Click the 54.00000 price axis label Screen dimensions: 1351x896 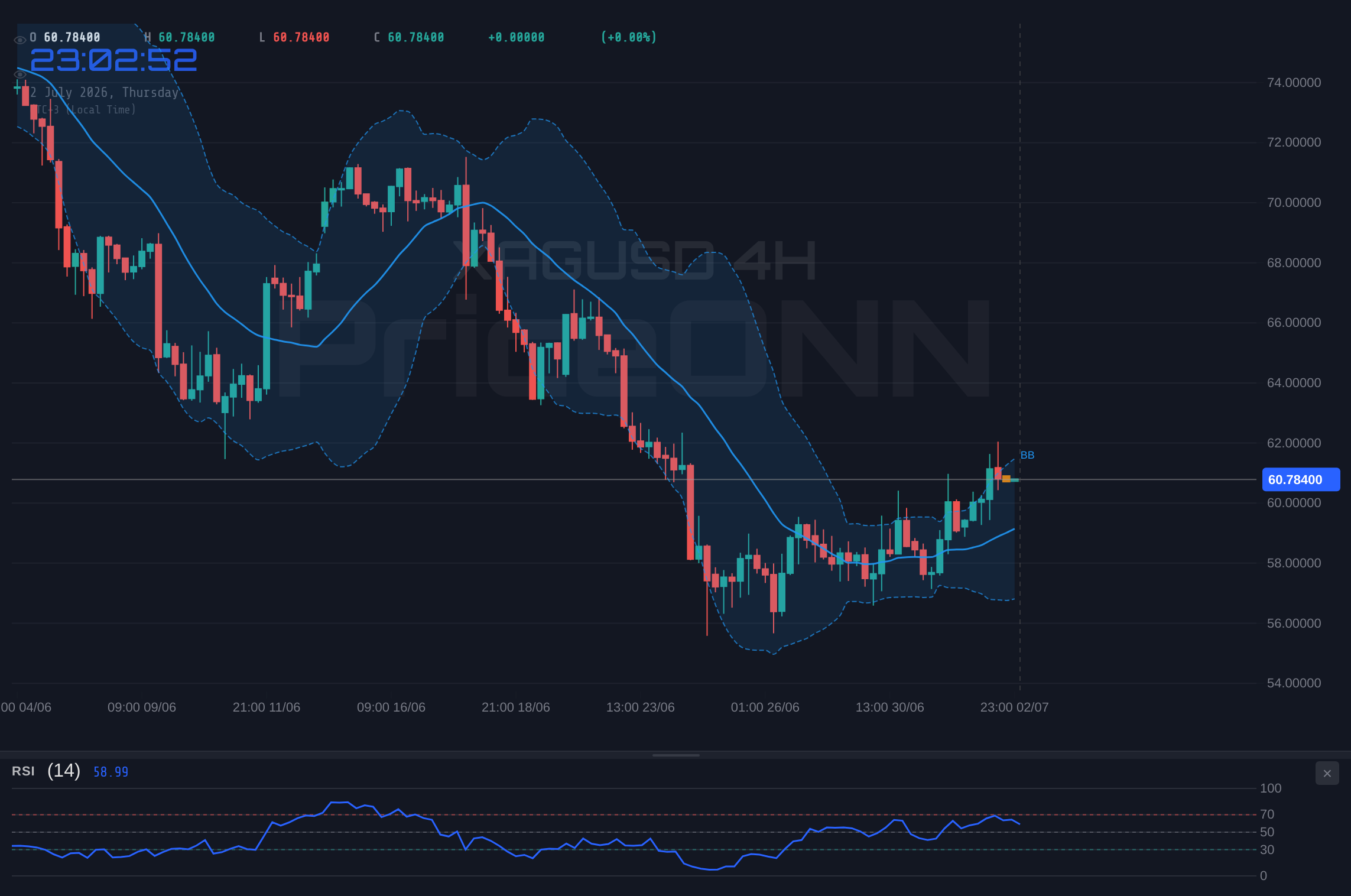1294,683
